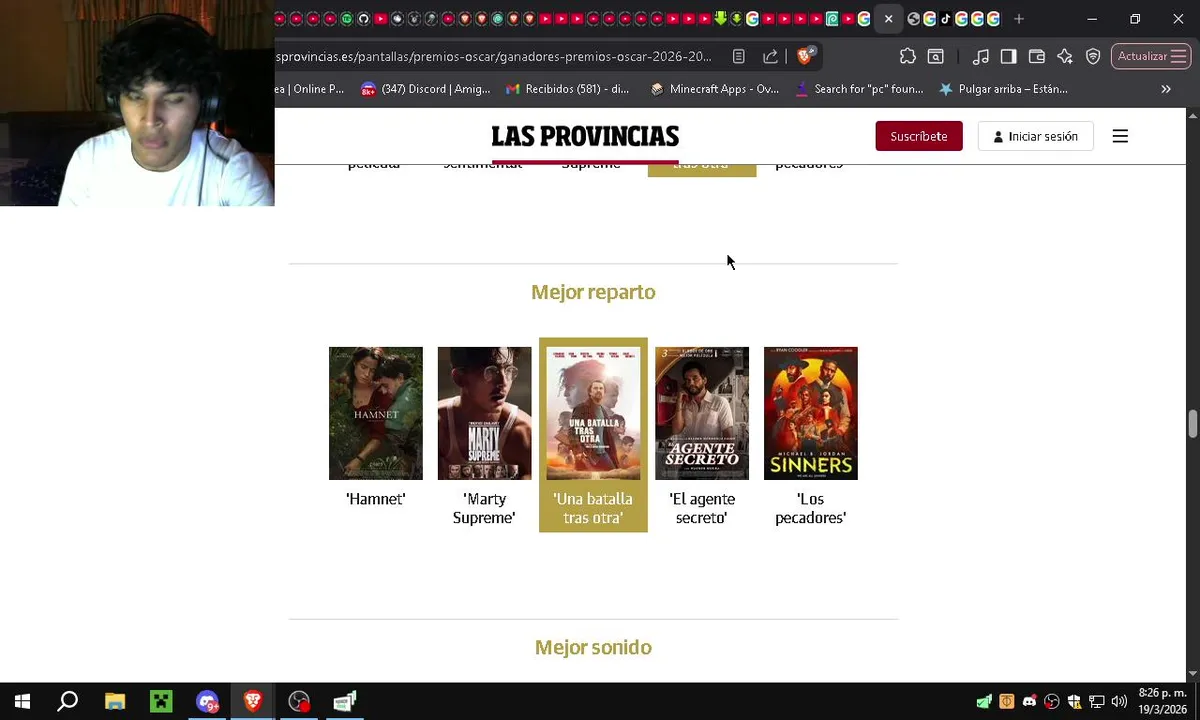Click the system tray network icon
The image size is (1200, 720).
[x=1097, y=702]
